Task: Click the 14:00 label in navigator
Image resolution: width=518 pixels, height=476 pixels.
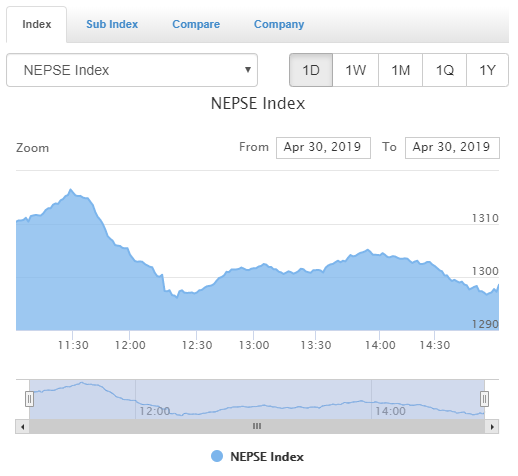Action: (x=390, y=411)
